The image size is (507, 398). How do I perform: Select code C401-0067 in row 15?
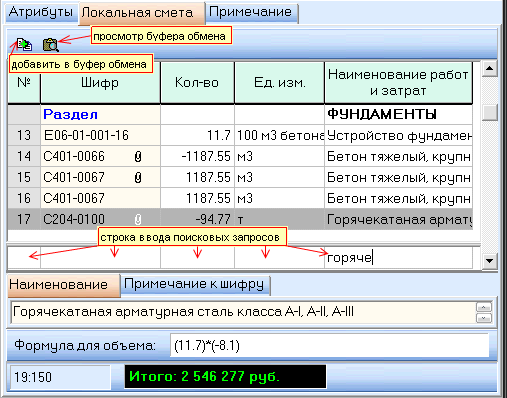click(x=100, y=177)
